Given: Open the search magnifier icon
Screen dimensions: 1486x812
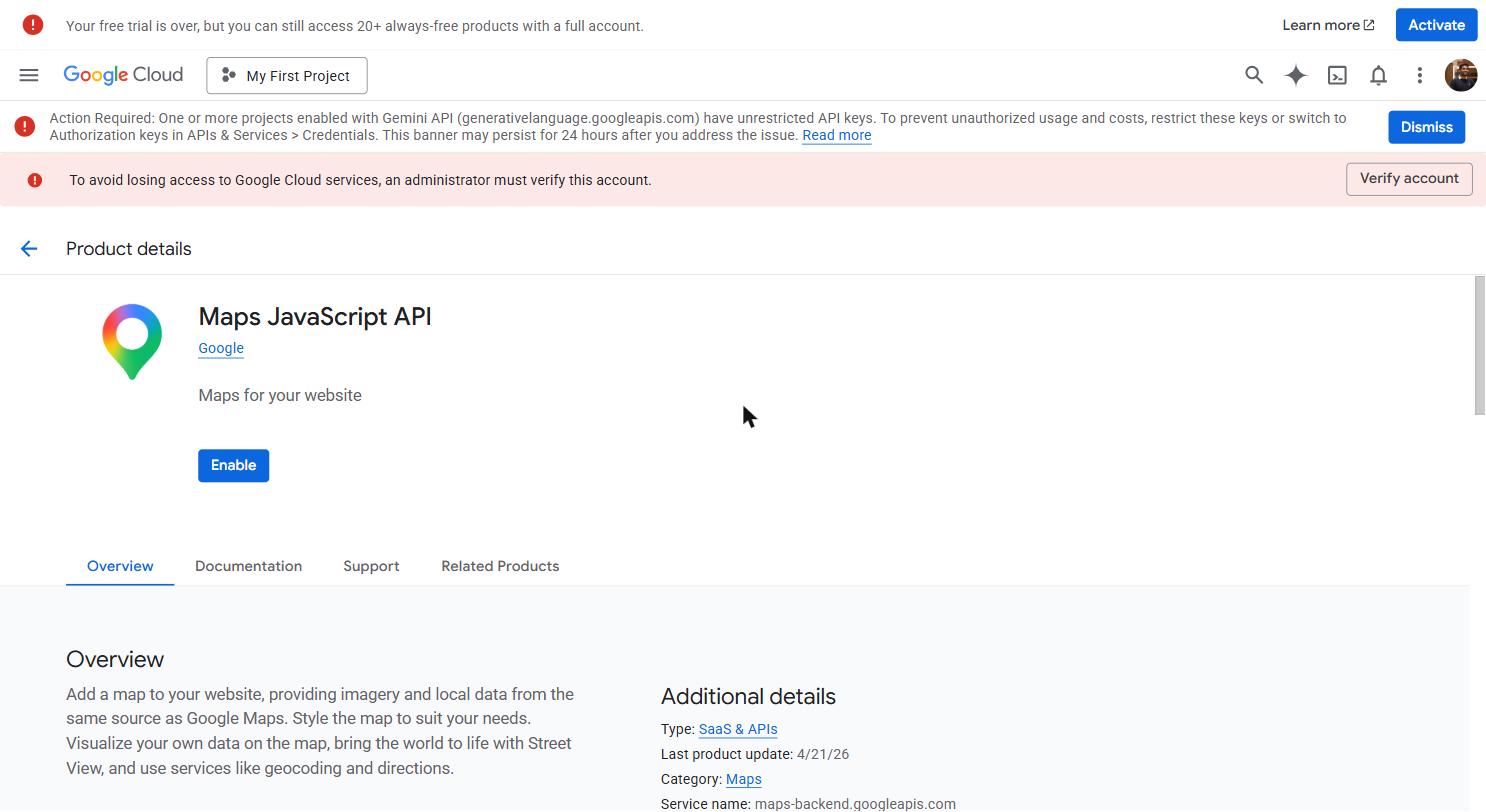Looking at the screenshot, I should 1254,75.
